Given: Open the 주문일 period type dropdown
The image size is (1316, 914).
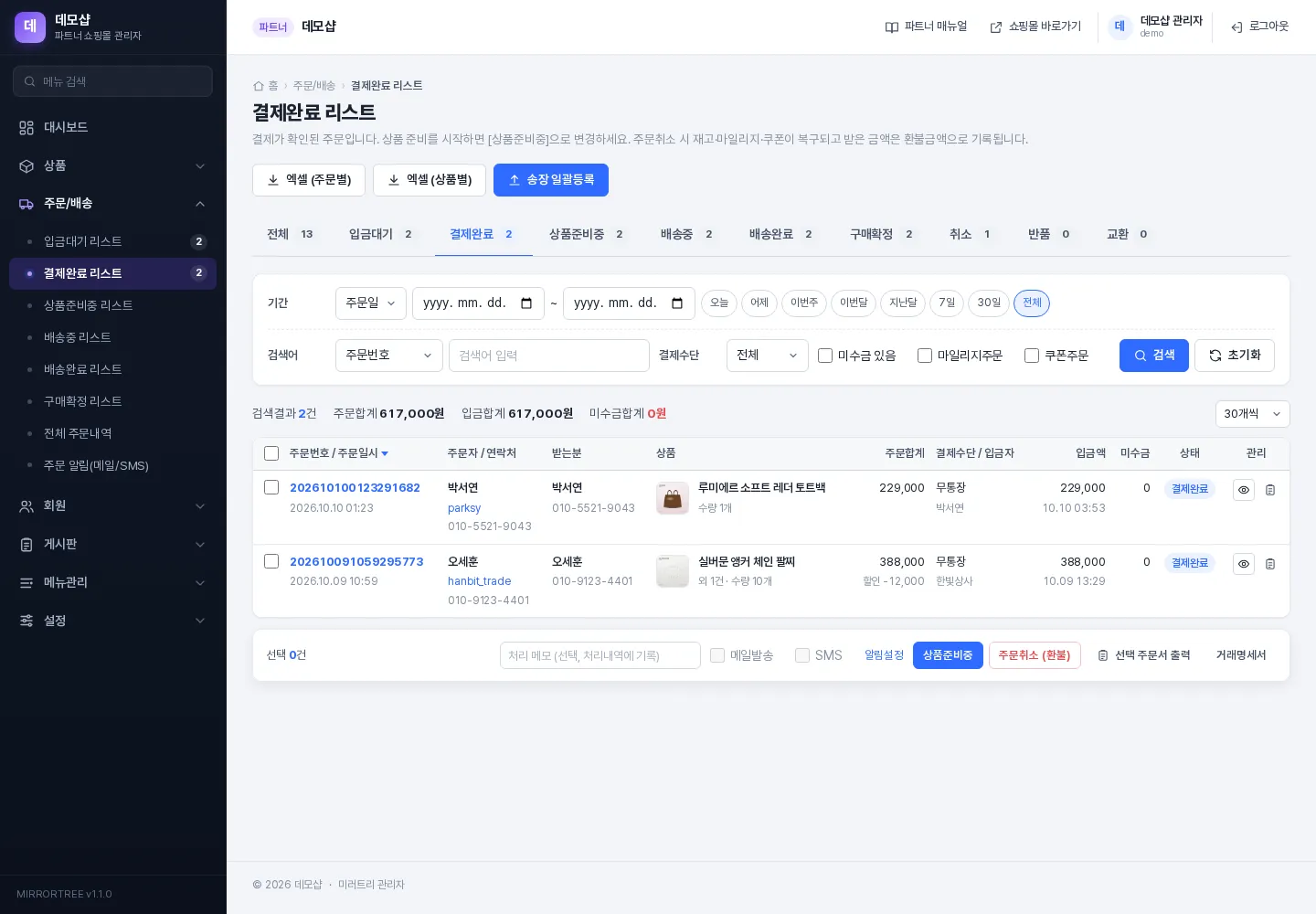Looking at the screenshot, I should point(371,303).
